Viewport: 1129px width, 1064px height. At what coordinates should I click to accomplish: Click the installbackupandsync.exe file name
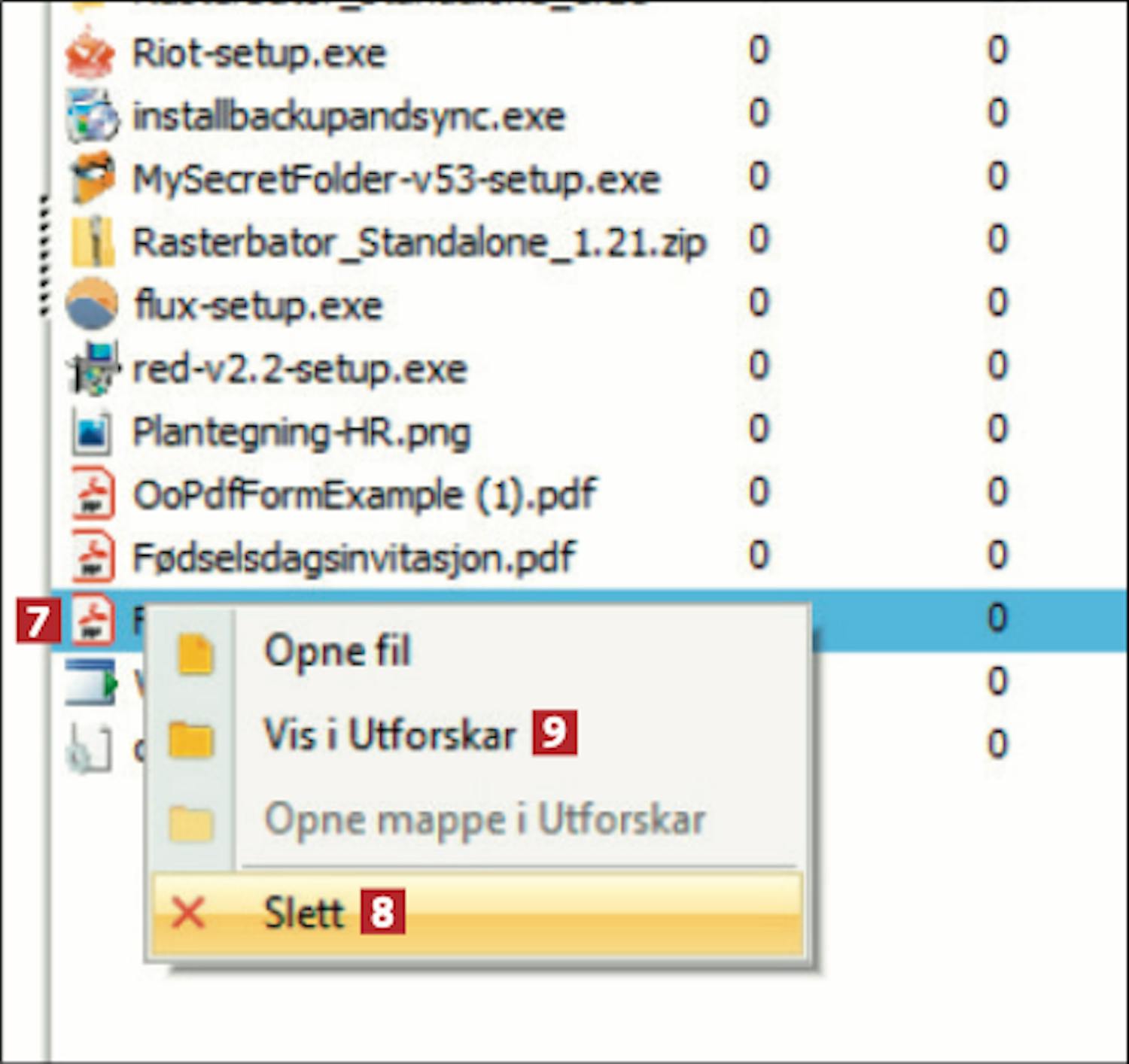pos(348,117)
